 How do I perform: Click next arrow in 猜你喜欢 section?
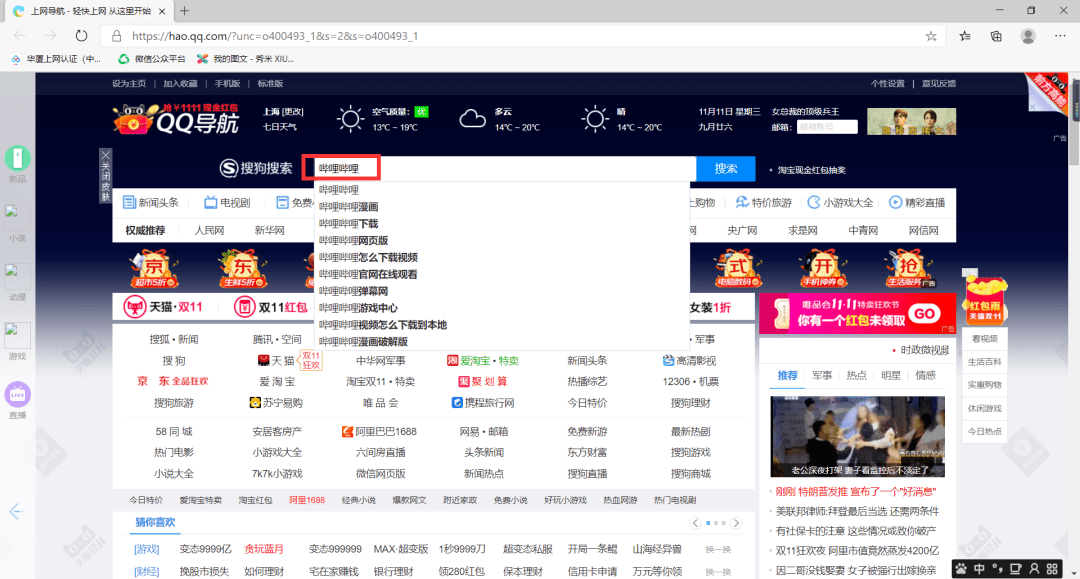click(736, 523)
